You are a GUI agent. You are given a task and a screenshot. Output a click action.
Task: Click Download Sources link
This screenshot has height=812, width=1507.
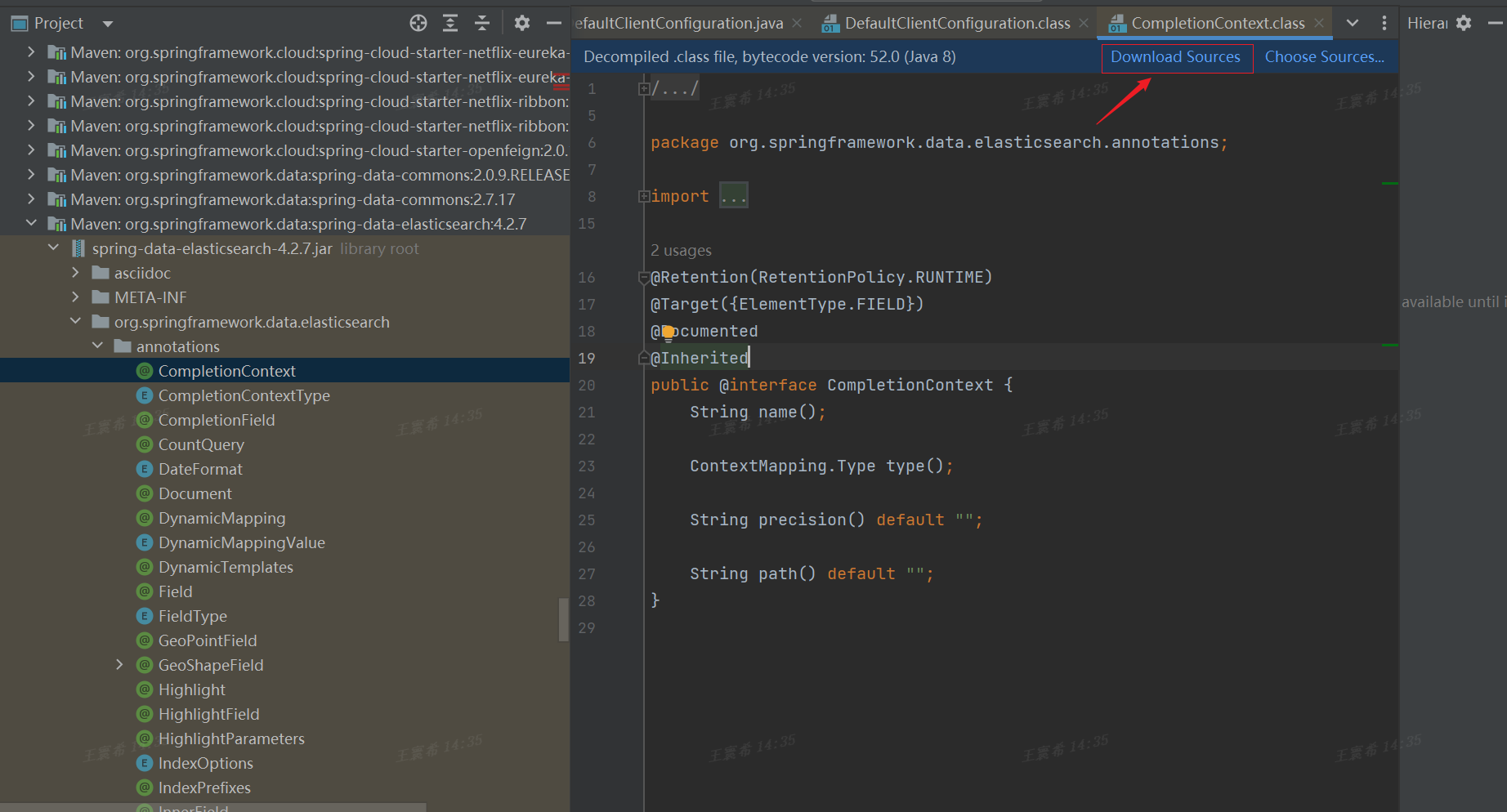1175,57
